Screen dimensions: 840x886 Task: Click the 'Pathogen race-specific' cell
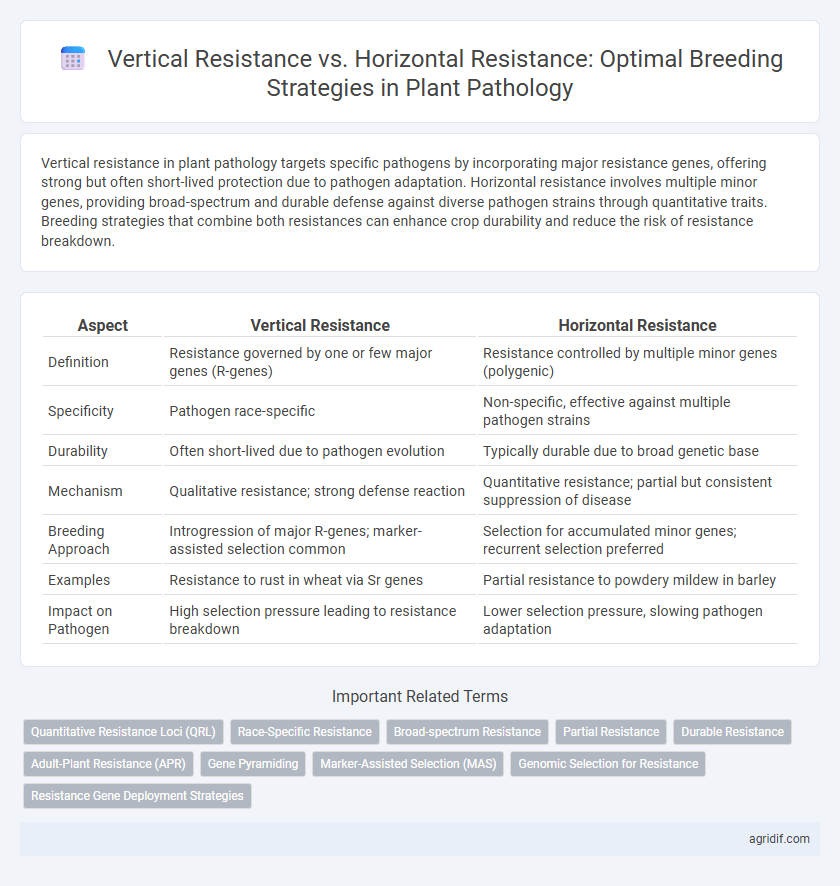320,411
